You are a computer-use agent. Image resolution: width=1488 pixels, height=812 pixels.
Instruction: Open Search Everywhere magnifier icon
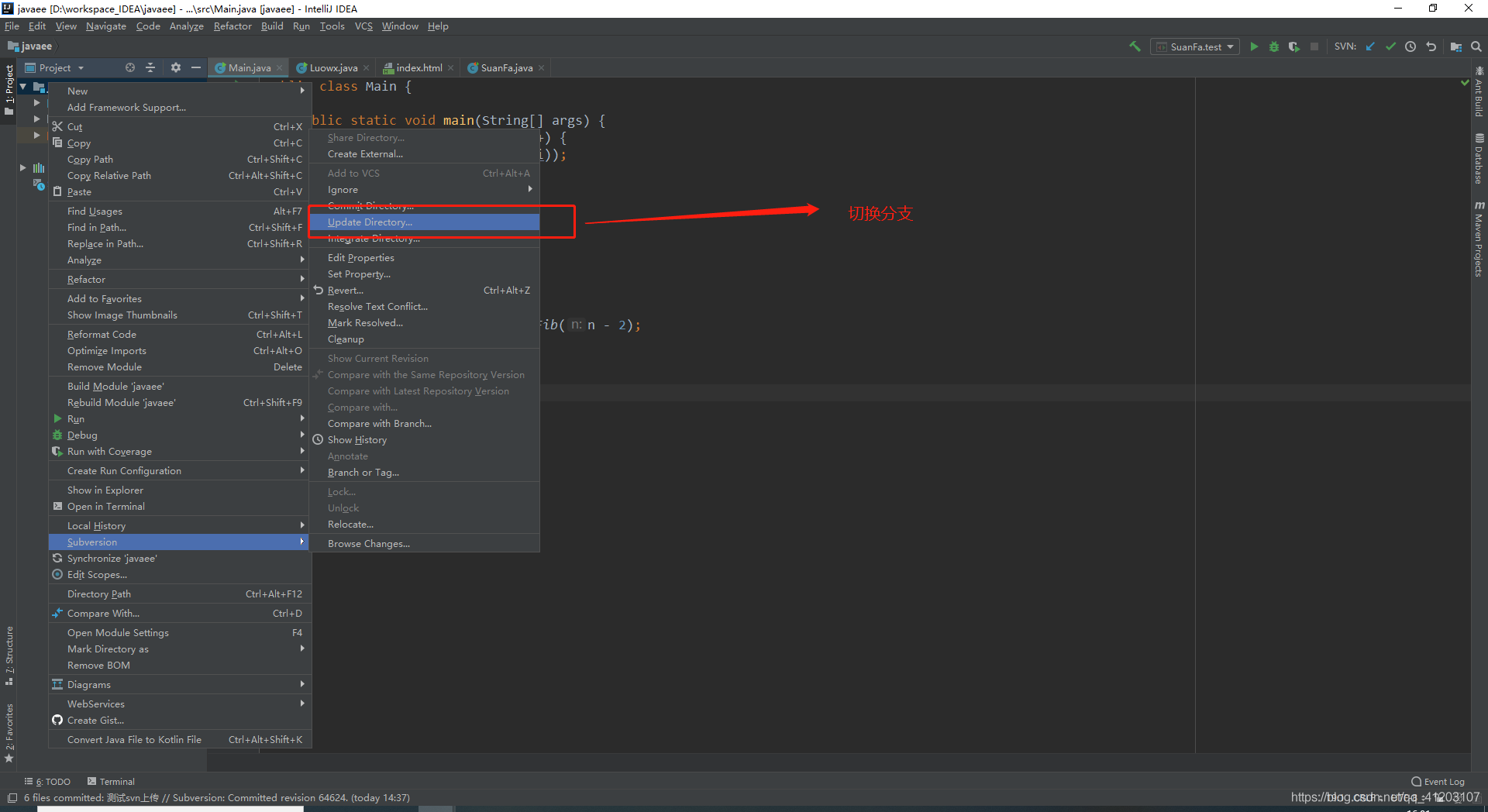point(1476,46)
